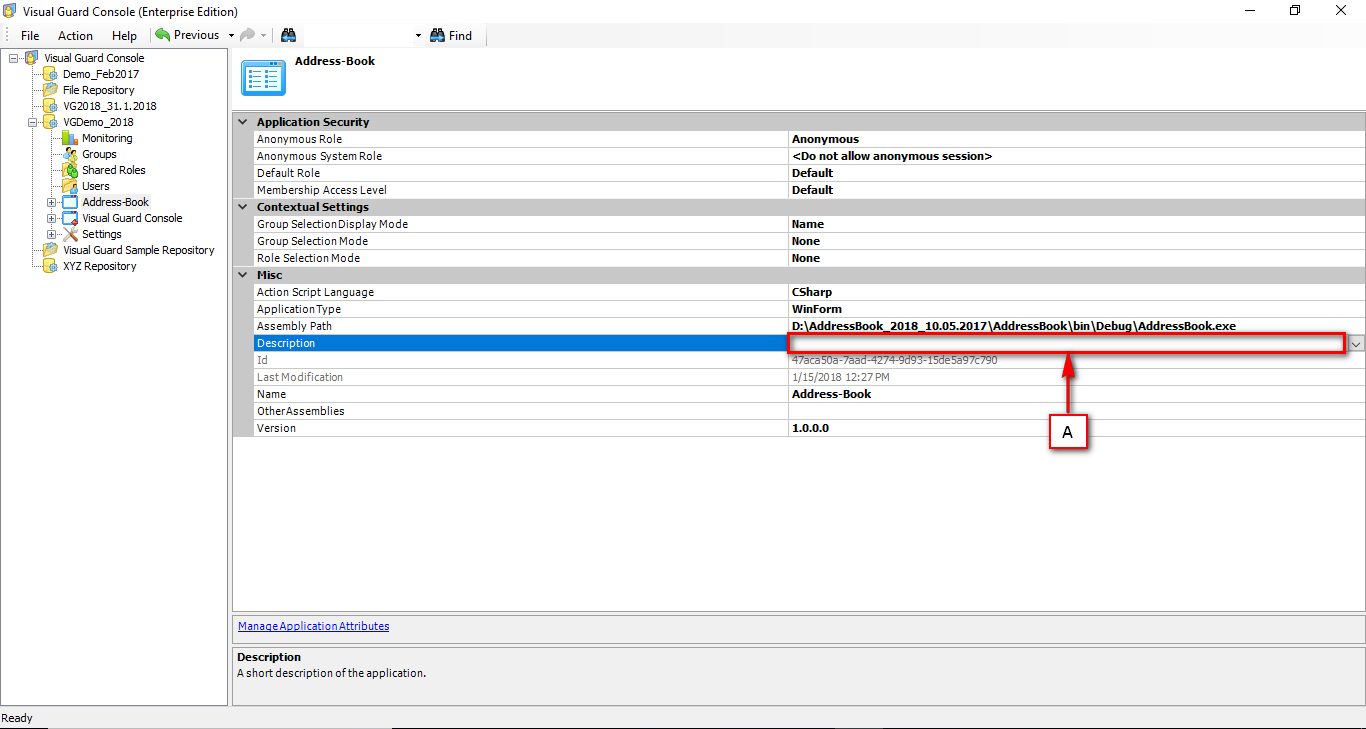Expand the Visual Guard Console child node
Image resolution: width=1366 pixels, height=729 pixels.
click(51, 218)
